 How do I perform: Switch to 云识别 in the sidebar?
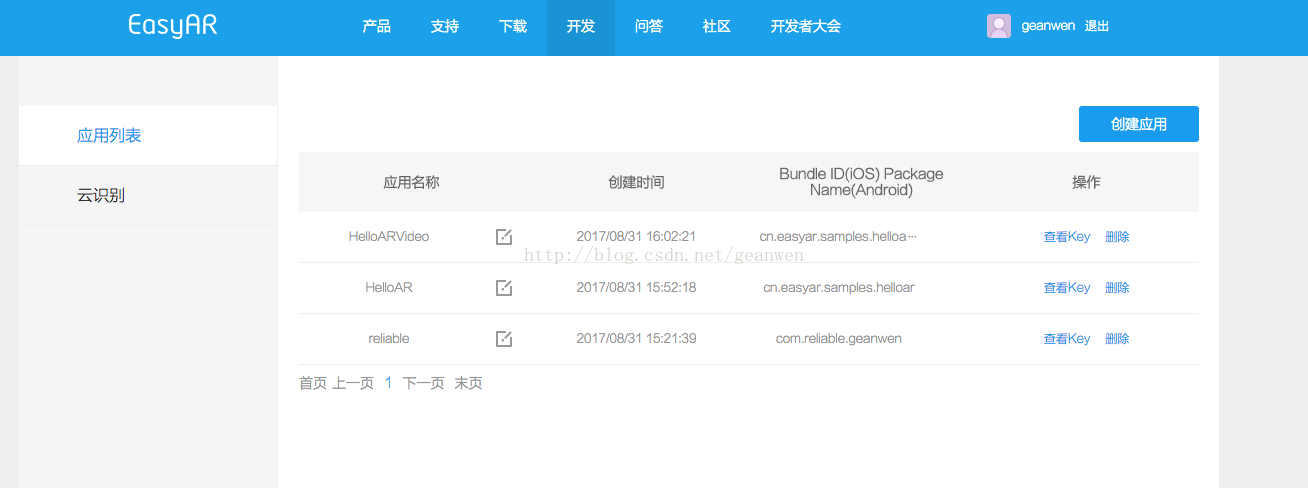point(148,196)
